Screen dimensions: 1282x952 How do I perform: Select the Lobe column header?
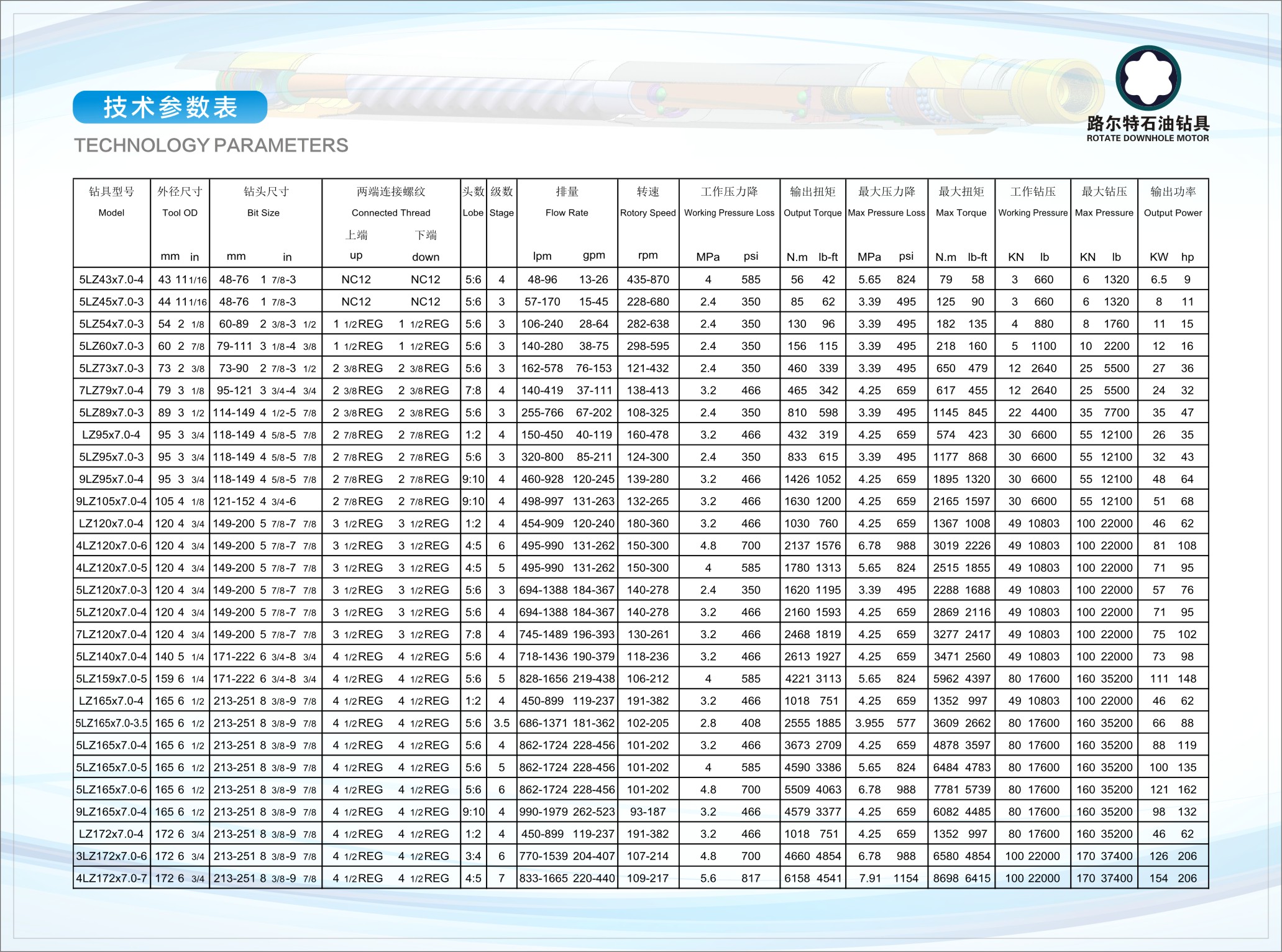(473, 213)
